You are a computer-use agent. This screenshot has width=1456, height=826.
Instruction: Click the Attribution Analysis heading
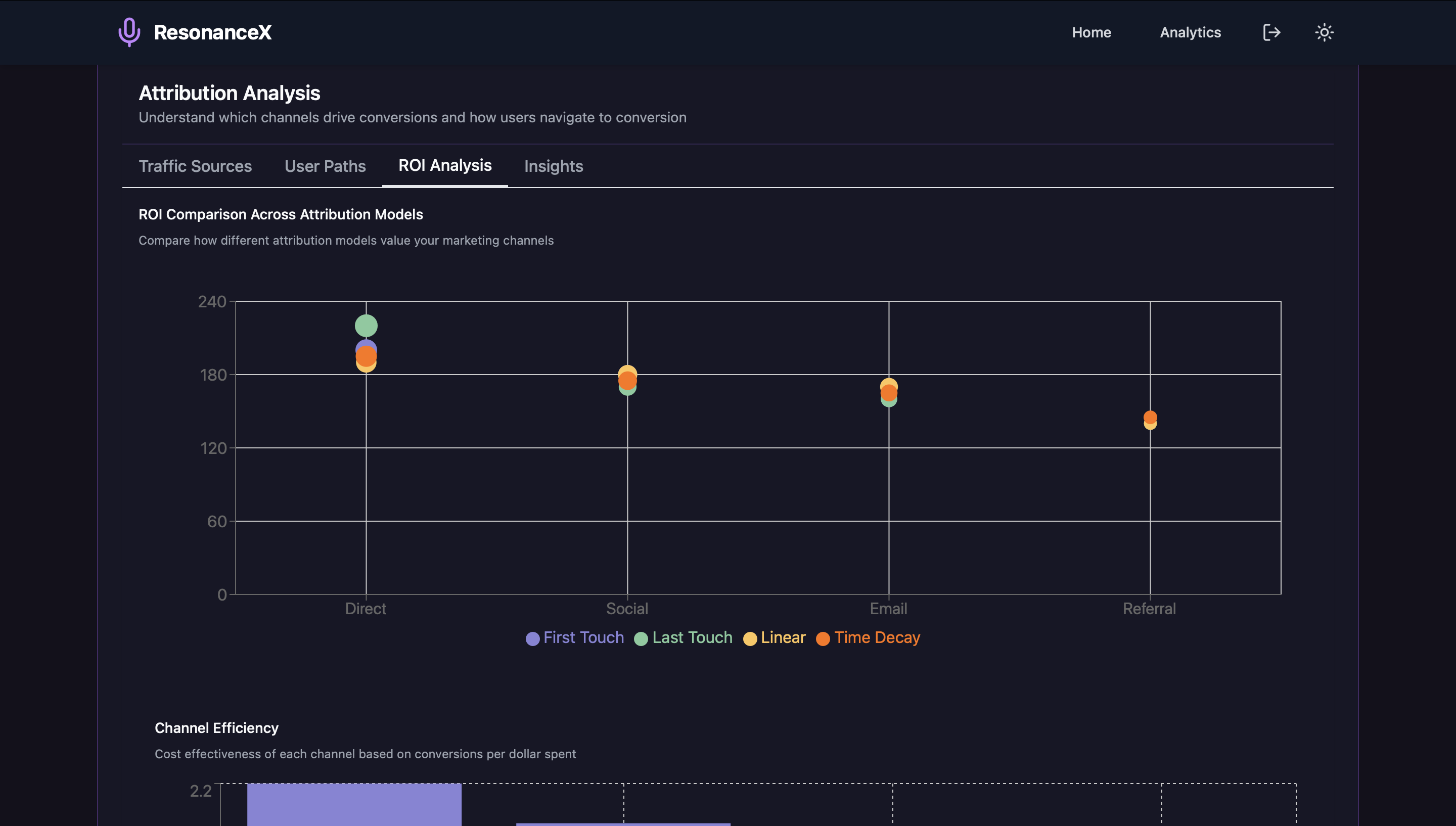230,93
